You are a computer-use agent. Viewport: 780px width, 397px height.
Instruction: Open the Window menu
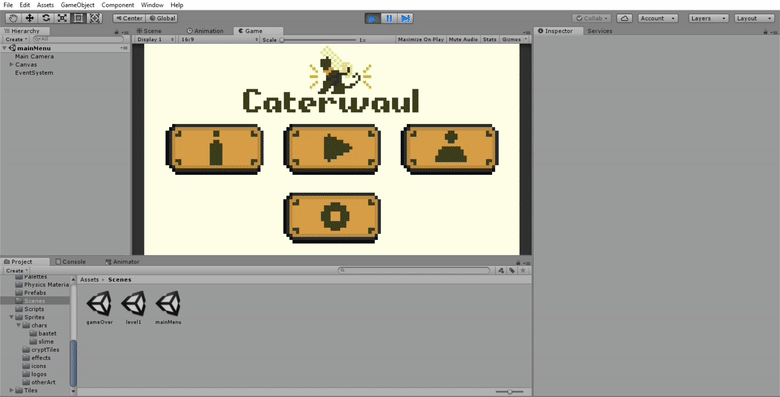click(x=152, y=5)
